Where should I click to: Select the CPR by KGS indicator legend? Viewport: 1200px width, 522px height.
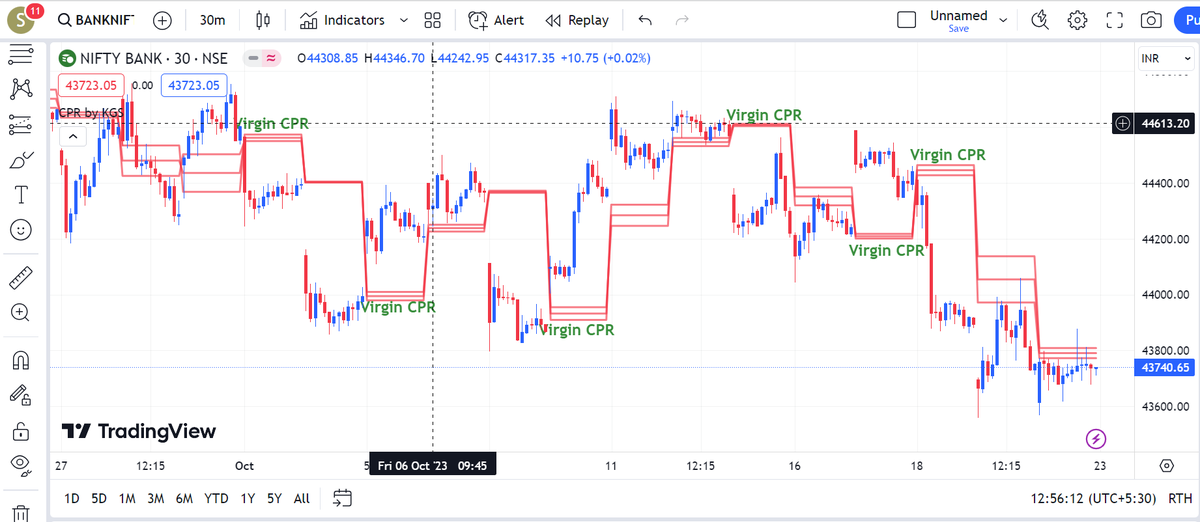(91, 112)
